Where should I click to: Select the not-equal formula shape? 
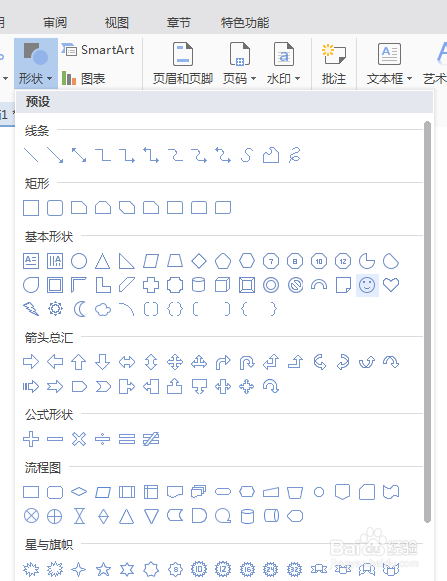pyautogui.click(x=151, y=439)
